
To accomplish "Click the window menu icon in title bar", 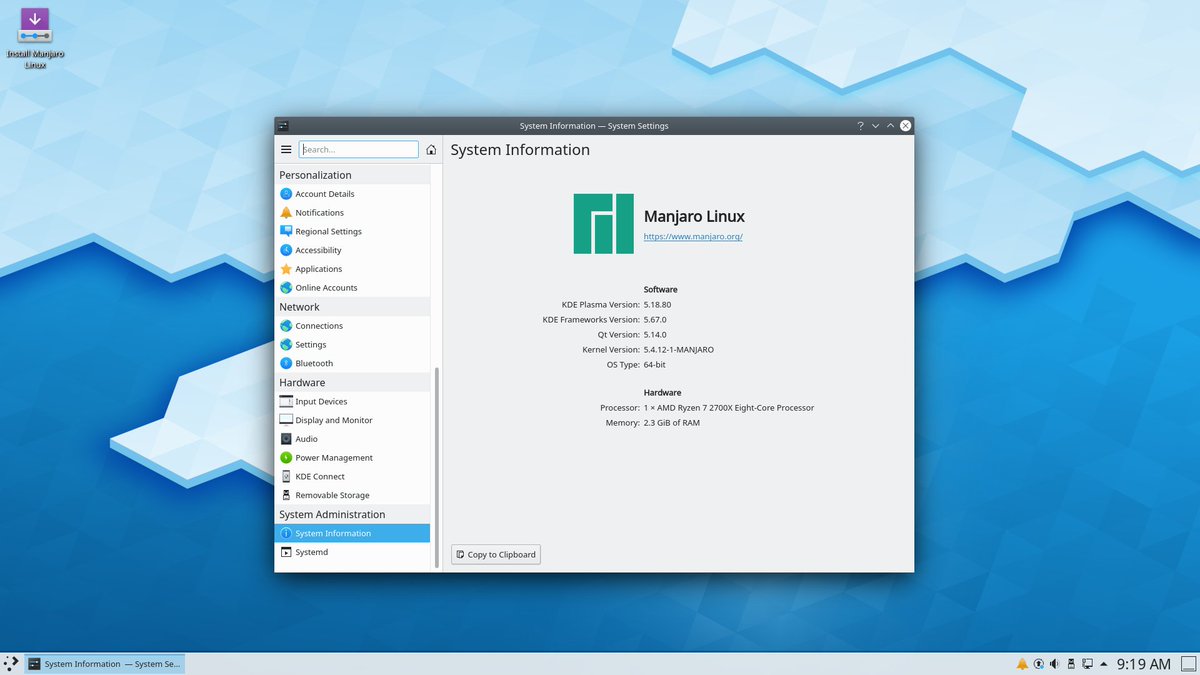I will click(284, 126).
